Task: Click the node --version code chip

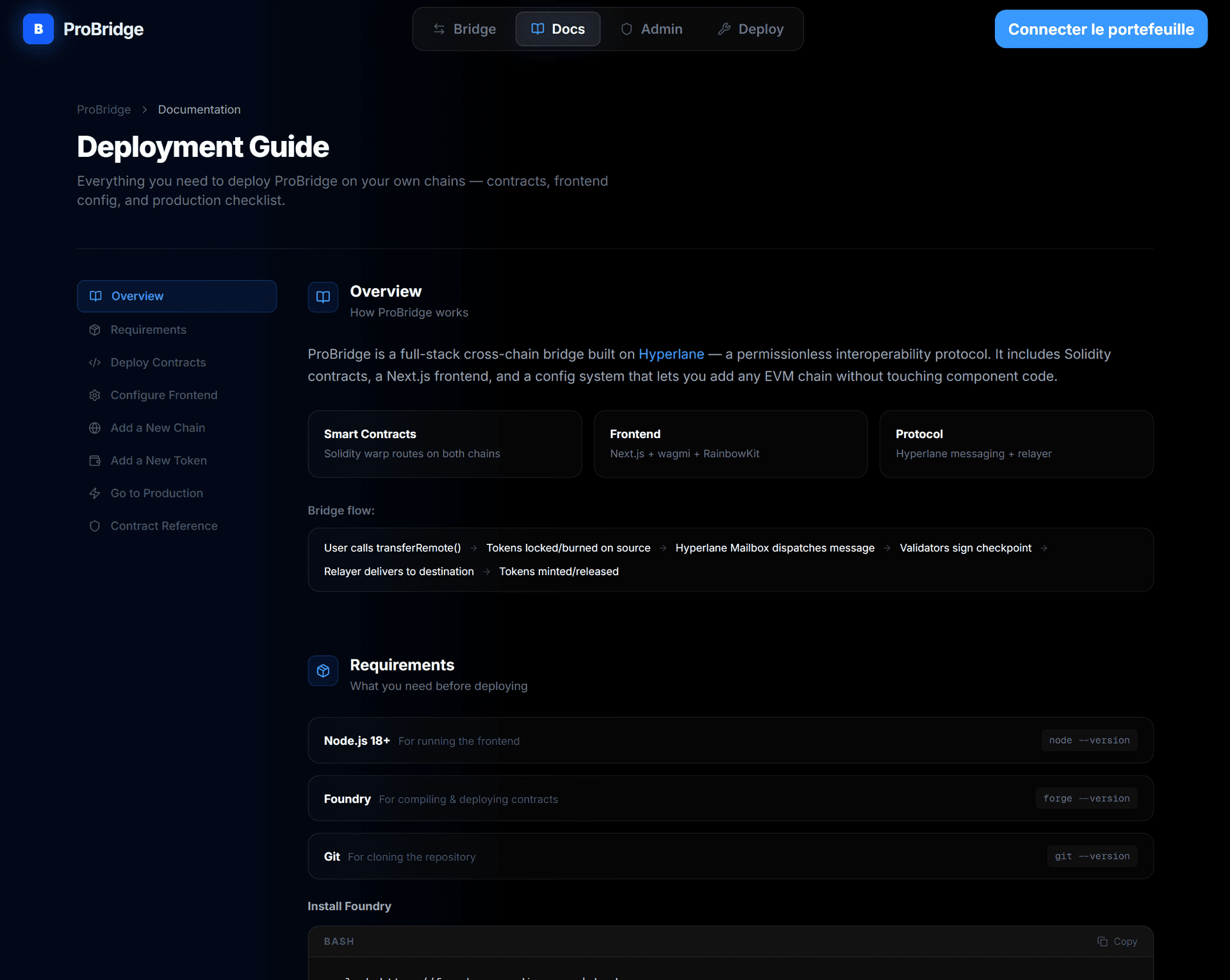Action: [1089, 740]
